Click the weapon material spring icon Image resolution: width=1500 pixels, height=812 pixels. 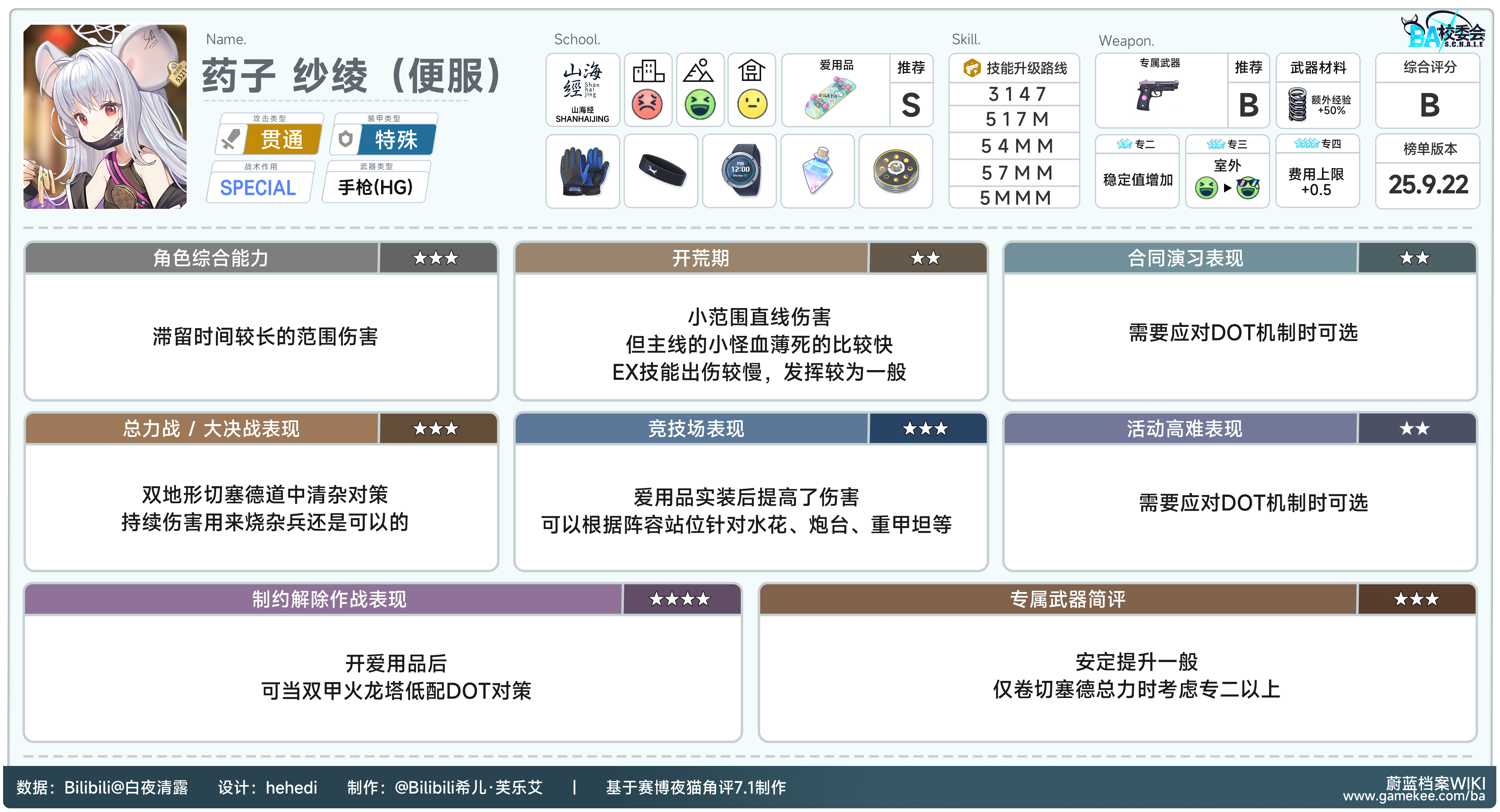click(x=1297, y=104)
